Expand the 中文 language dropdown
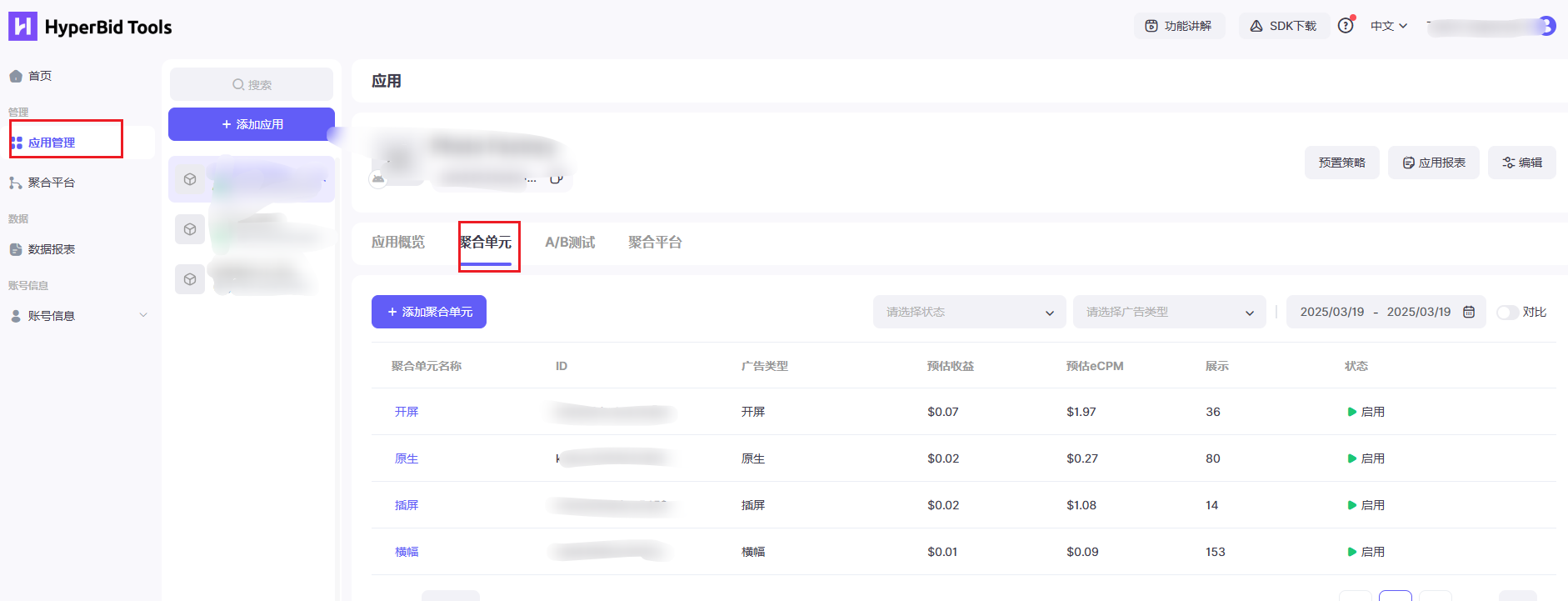Screen dimensions: 1568x601 point(1389,26)
